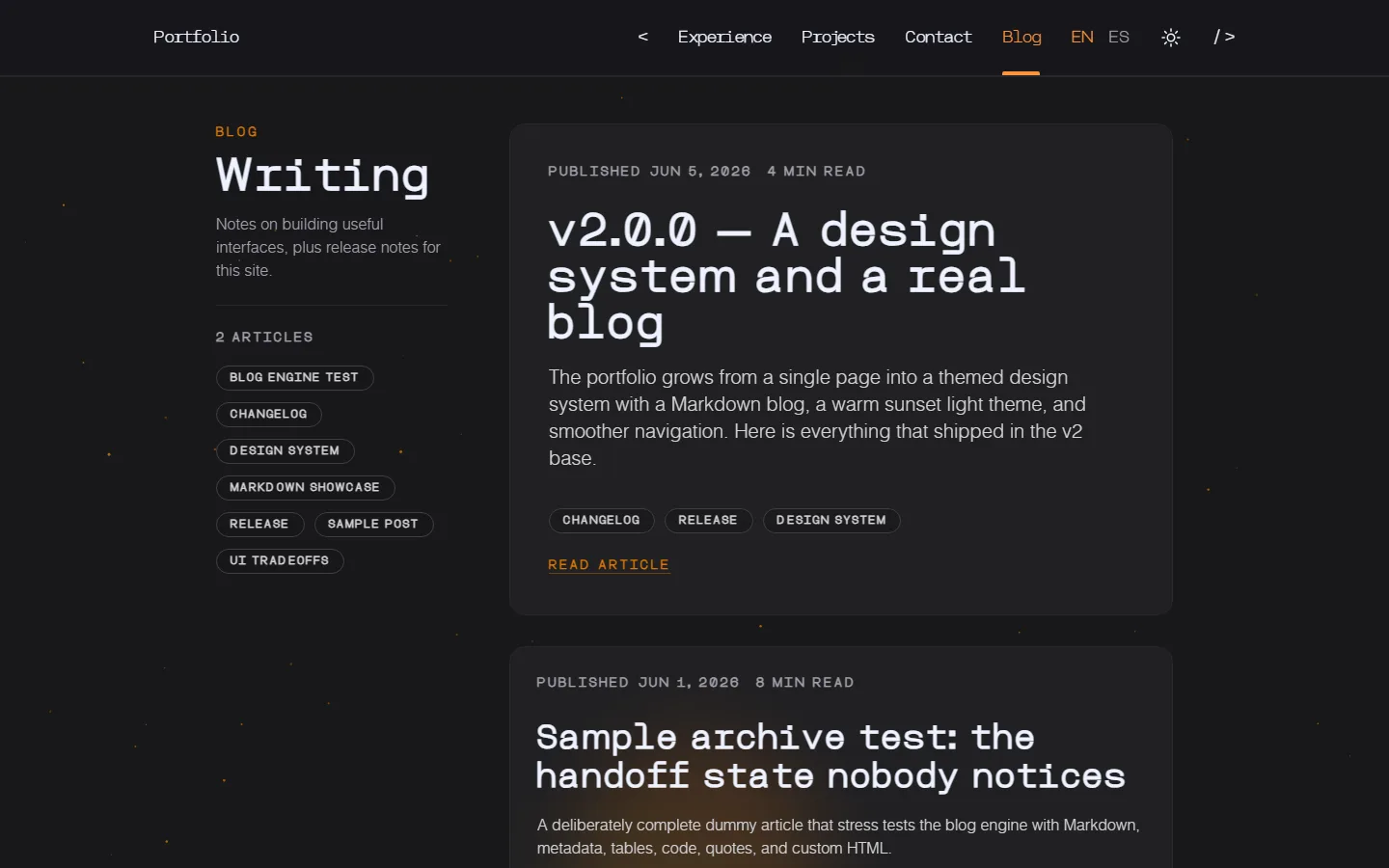Screen dimensions: 1389x868
Task: Filter by Blog Engine Test tag
Action: (294, 377)
